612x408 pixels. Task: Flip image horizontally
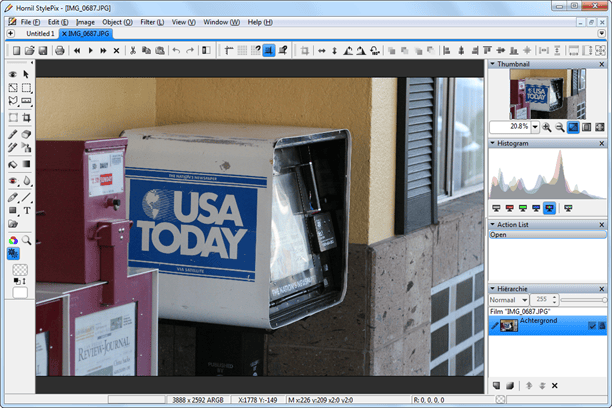click(322, 50)
